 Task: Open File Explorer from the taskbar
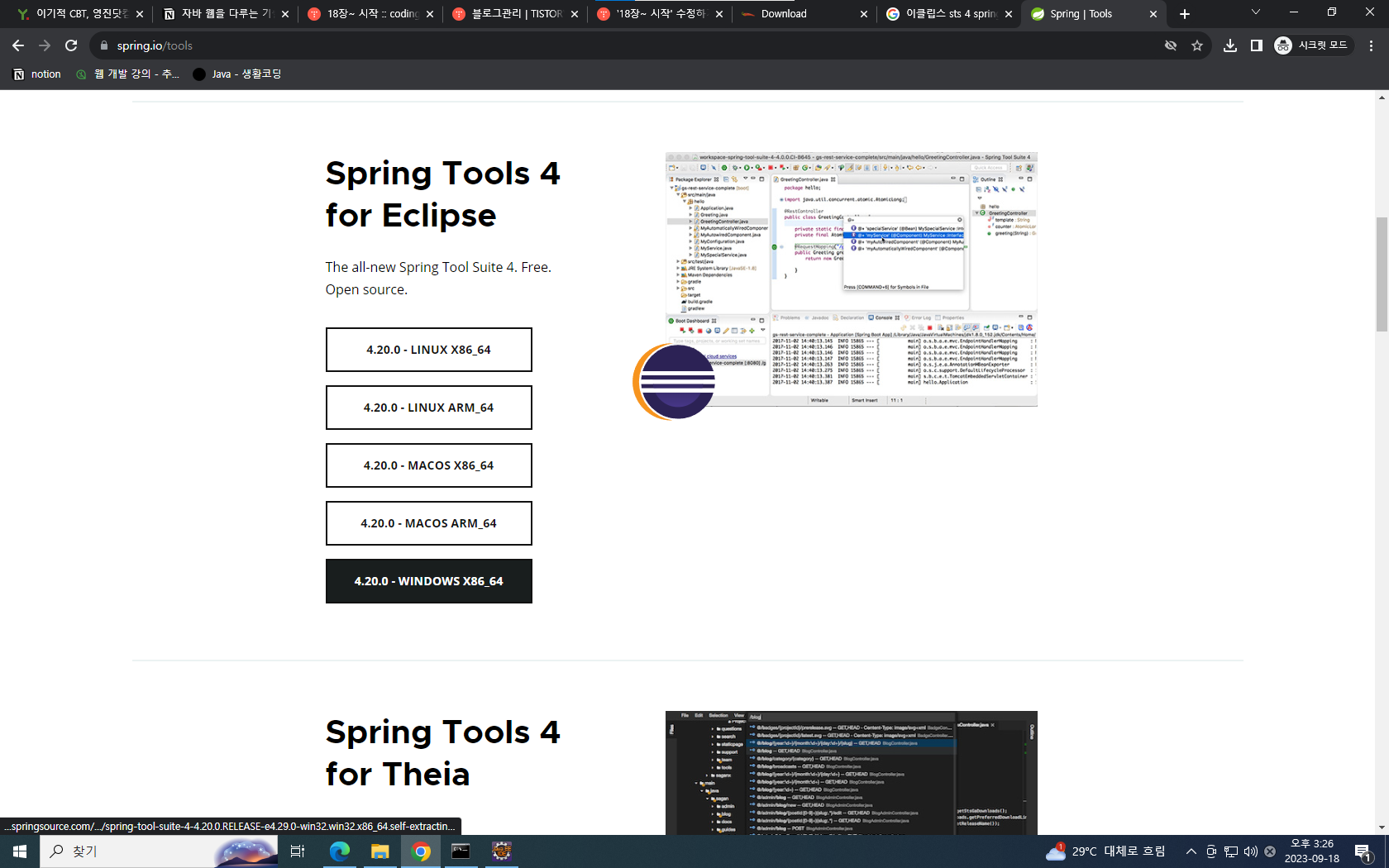pyautogui.click(x=379, y=851)
